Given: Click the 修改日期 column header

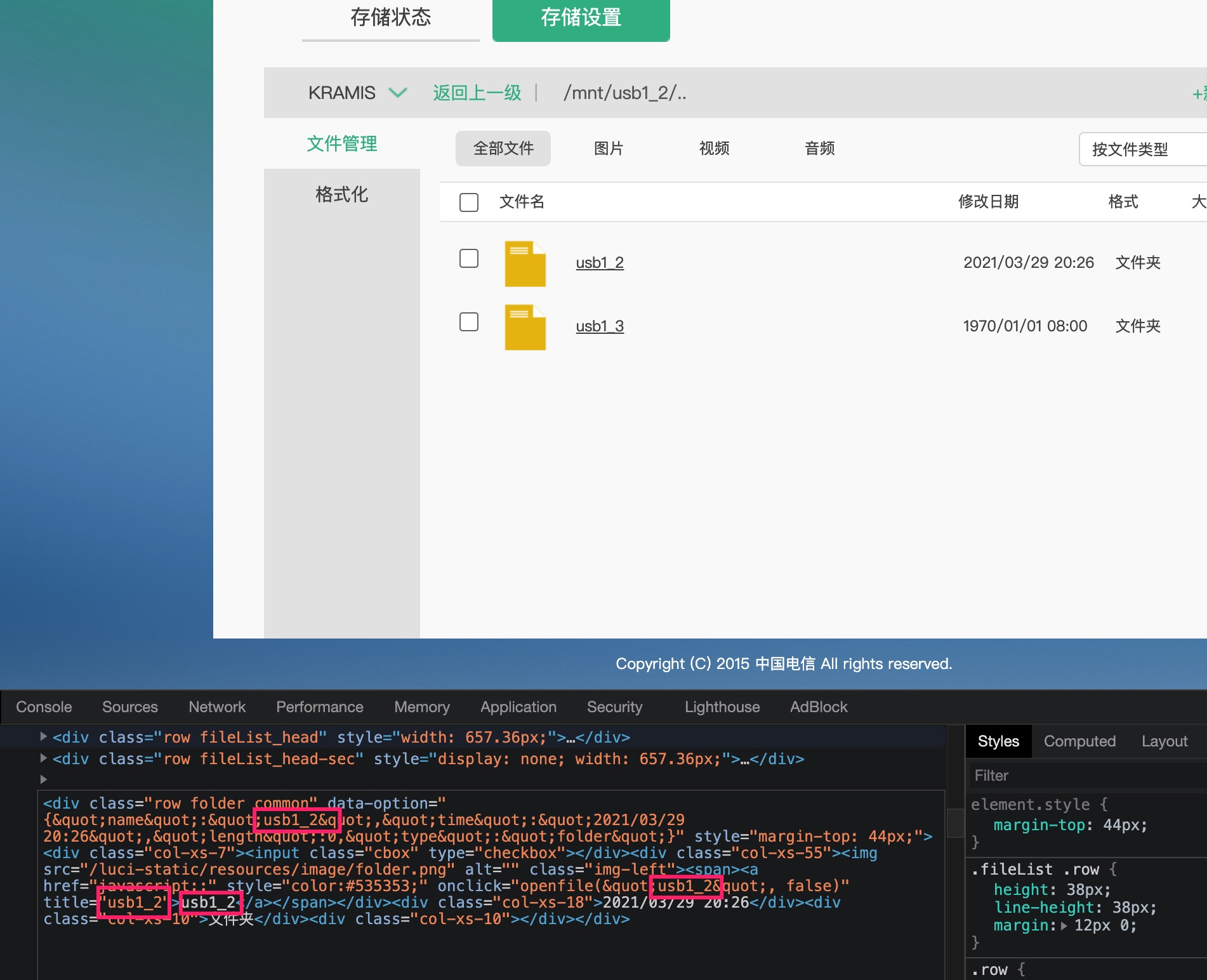Looking at the screenshot, I should (988, 202).
